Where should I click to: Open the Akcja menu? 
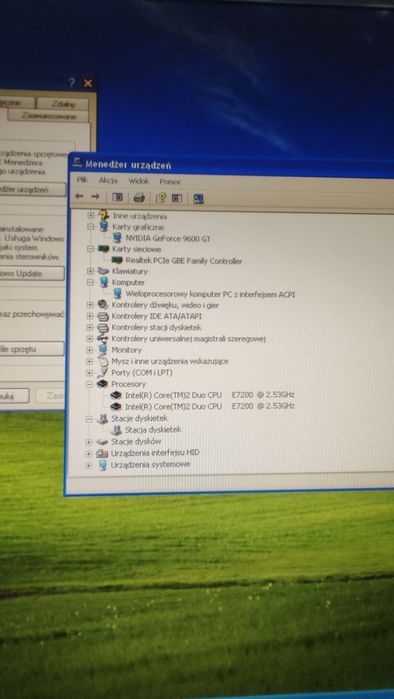pos(108,181)
